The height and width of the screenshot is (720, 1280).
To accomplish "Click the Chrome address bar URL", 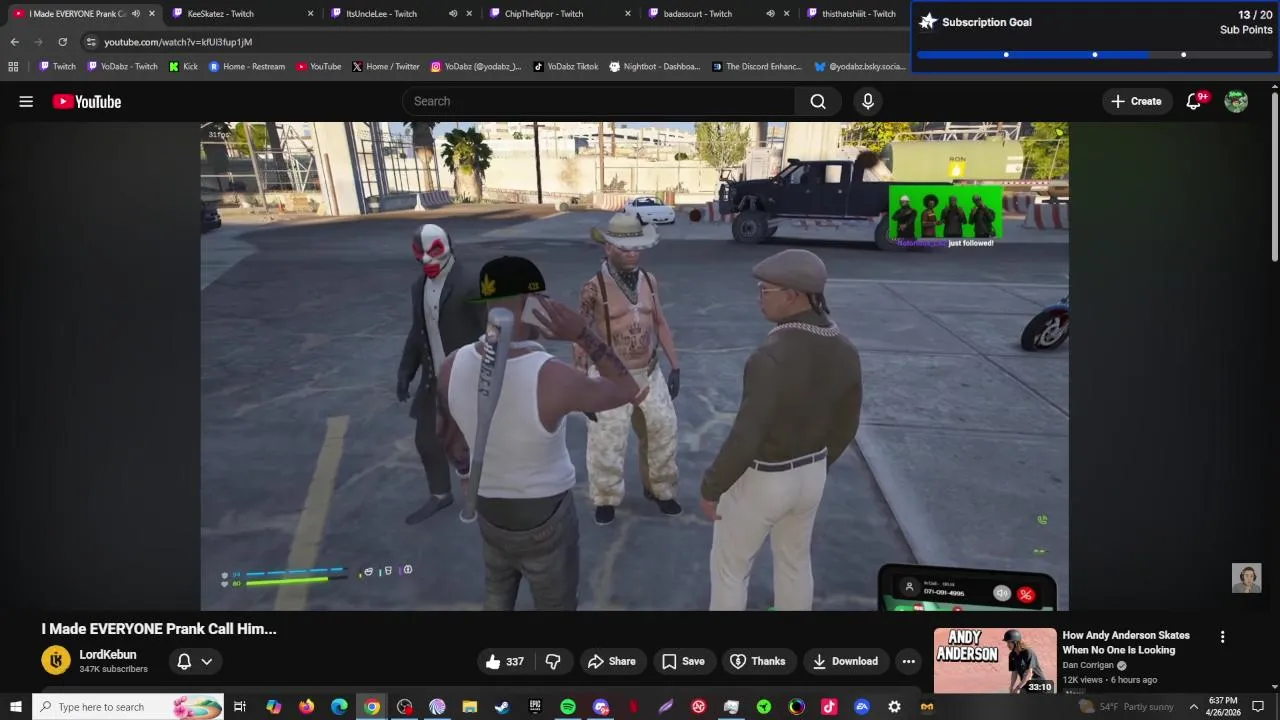I will [x=178, y=42].
